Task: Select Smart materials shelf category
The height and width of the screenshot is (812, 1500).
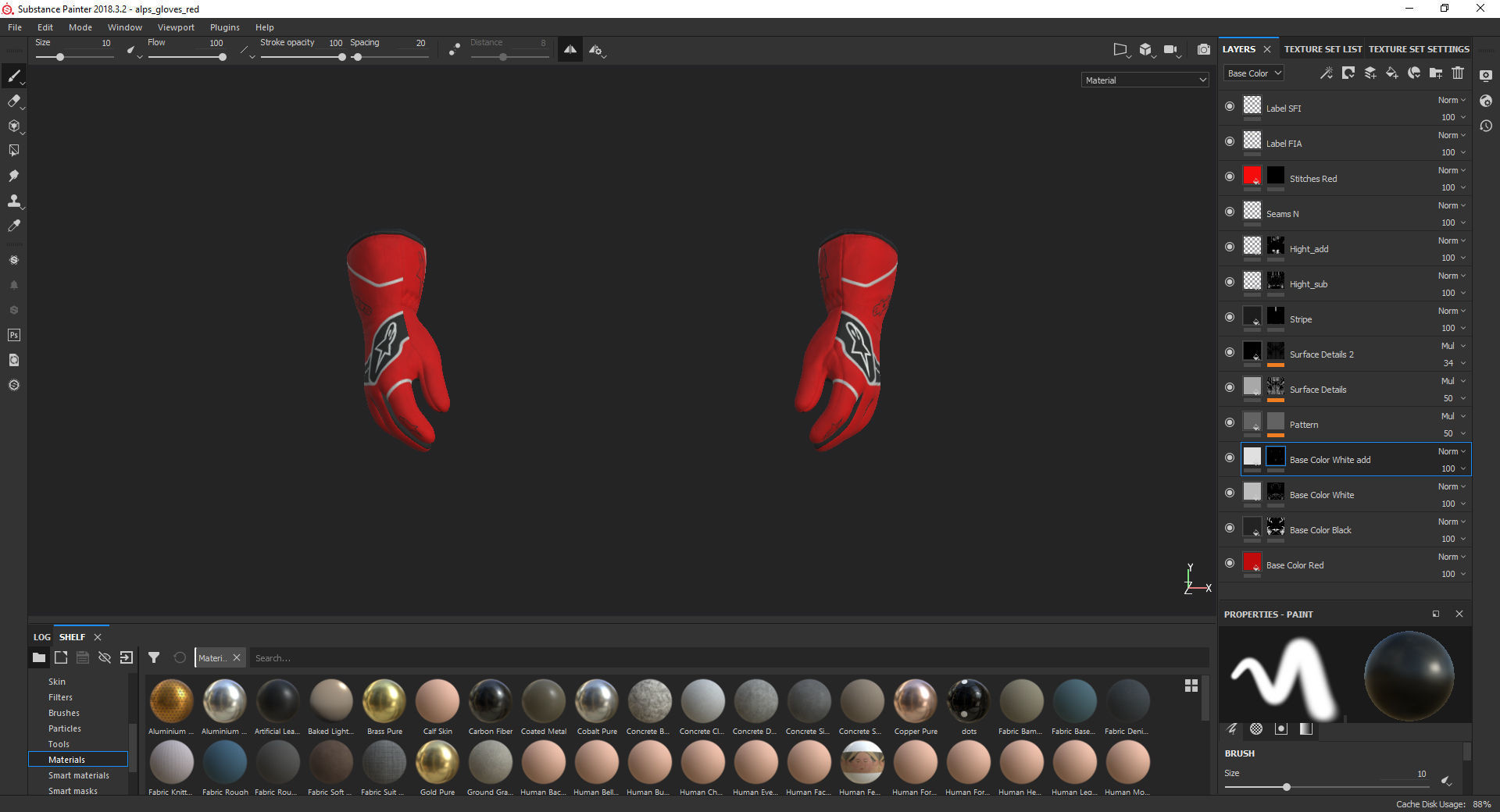Action: (x=78, y=775)
